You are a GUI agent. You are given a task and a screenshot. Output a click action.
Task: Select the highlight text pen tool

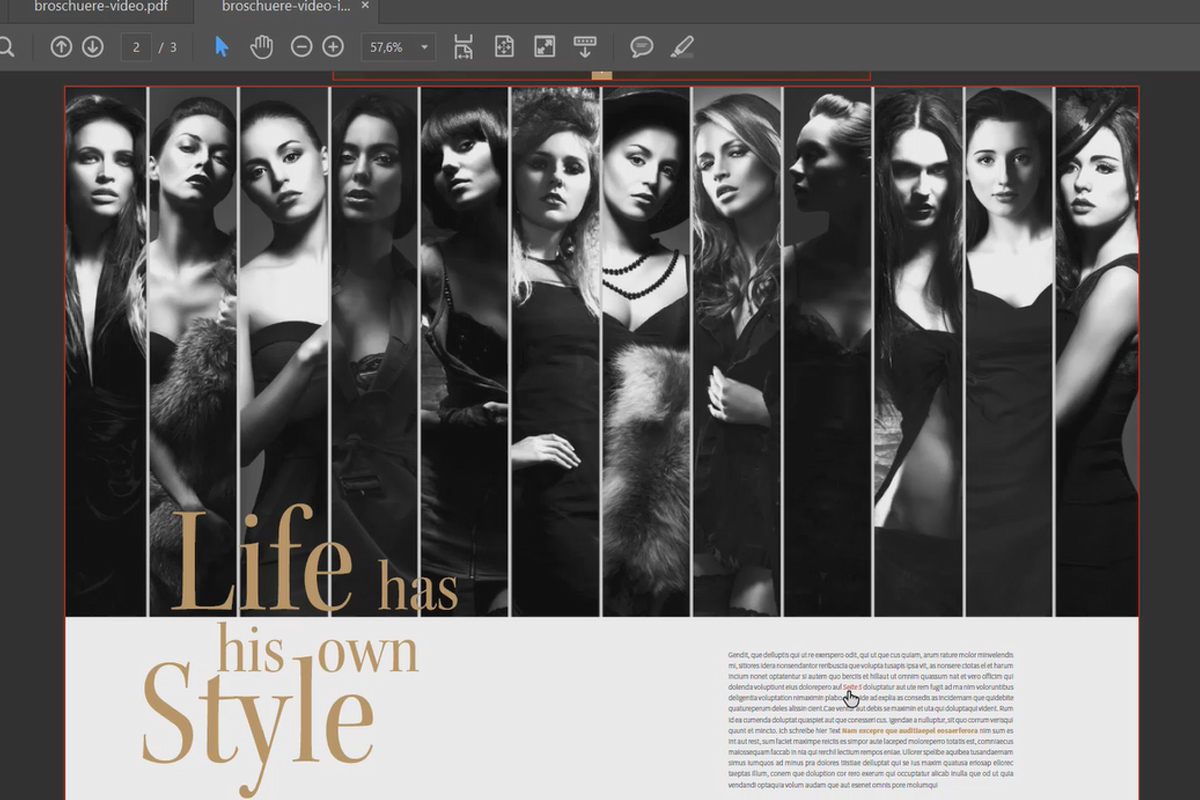[x=682, y=47]
